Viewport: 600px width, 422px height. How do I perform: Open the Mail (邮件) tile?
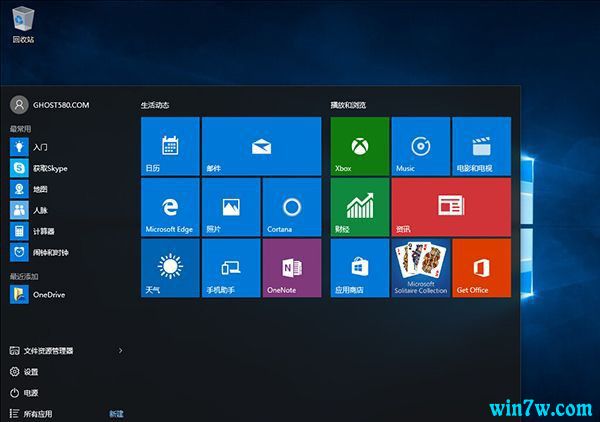point(261,146)
